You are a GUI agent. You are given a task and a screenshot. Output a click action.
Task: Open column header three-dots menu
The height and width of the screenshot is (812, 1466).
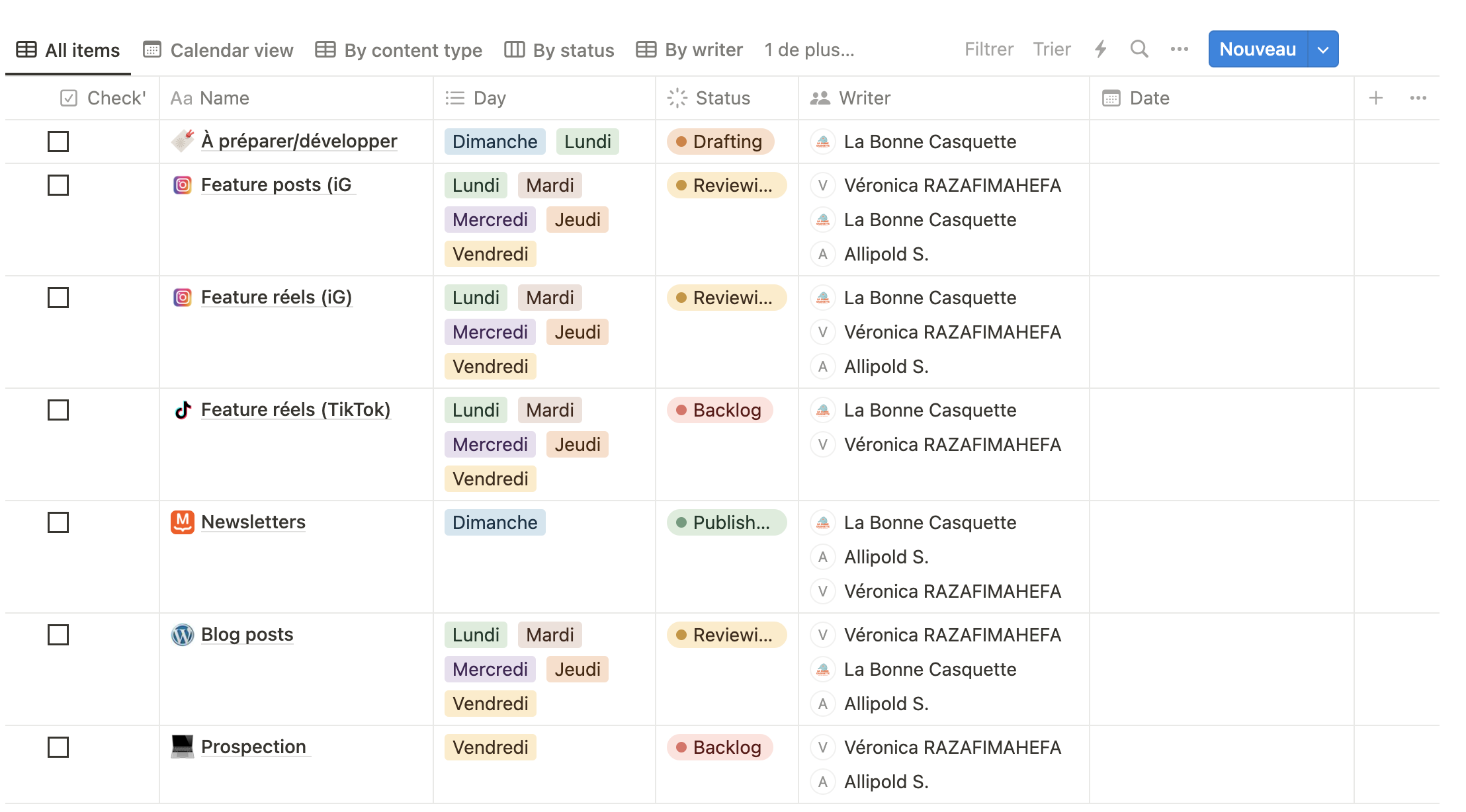[x=1418, y=98]
